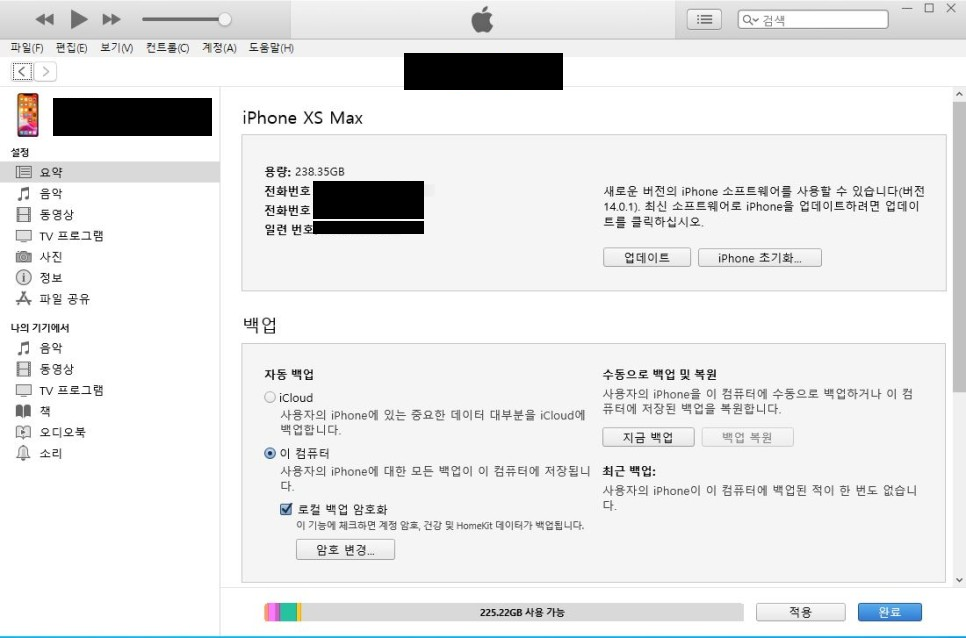This screenshot has width=966, height=638.
Task: Open the 편집(E) menu
Action: (71, 47)
